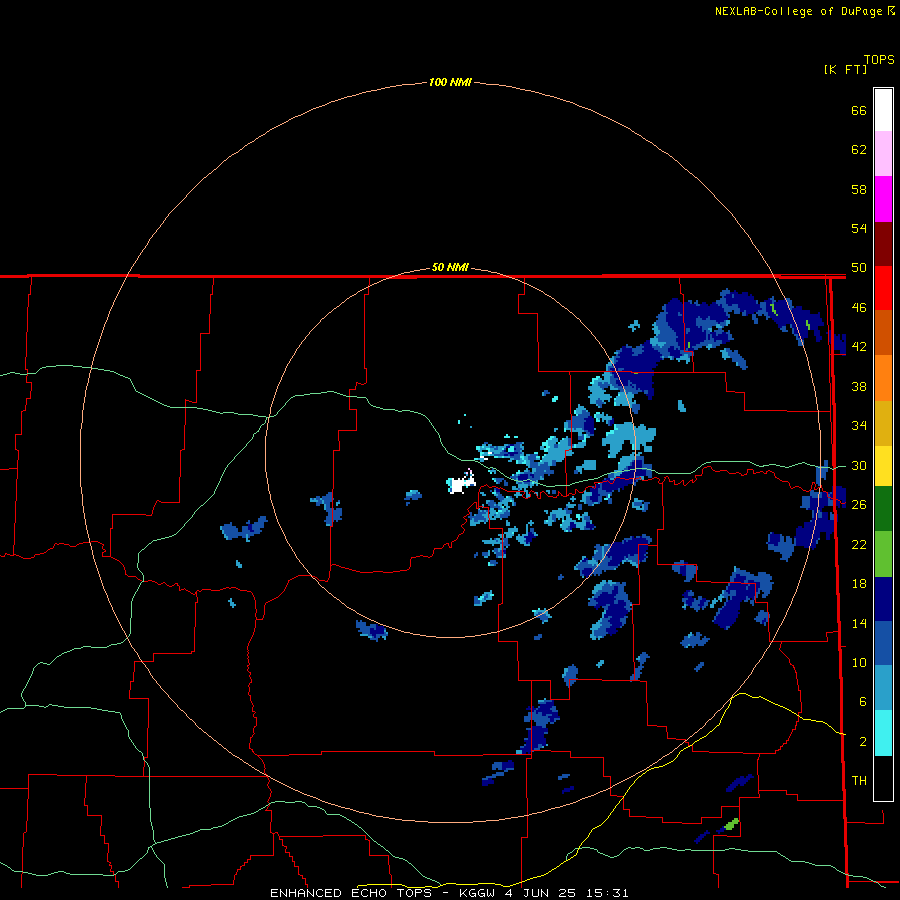
Task: Click the 100 NMI range ring label
Action: (x=450, y=82)
